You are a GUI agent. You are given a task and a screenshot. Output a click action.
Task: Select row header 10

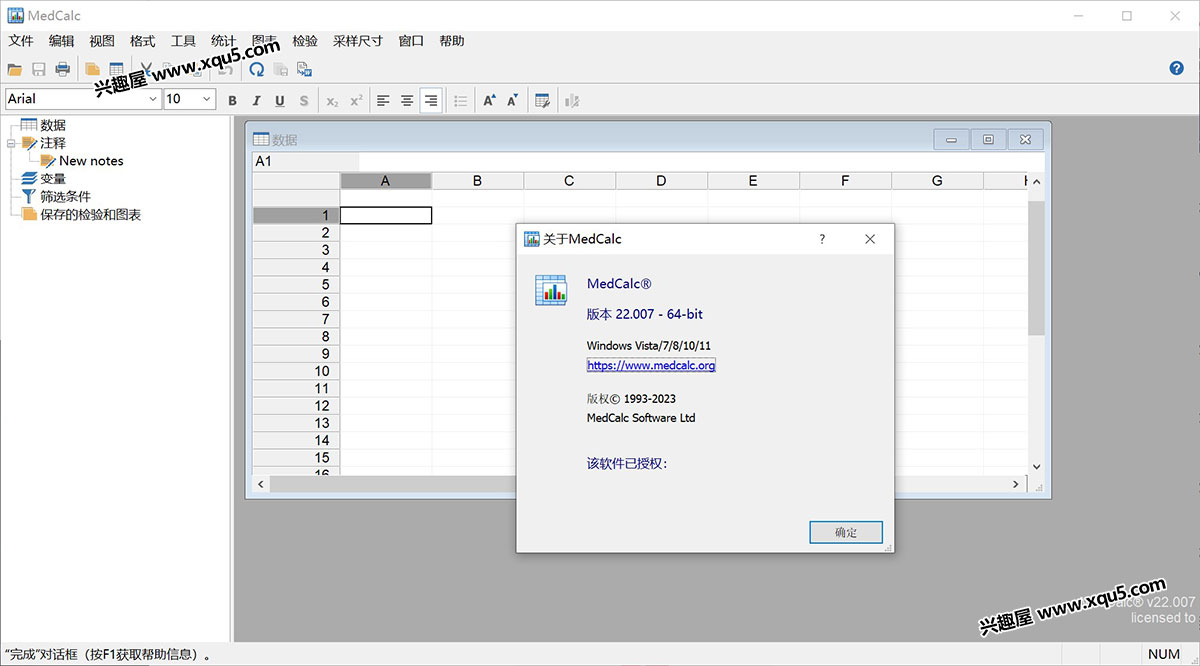296,371
